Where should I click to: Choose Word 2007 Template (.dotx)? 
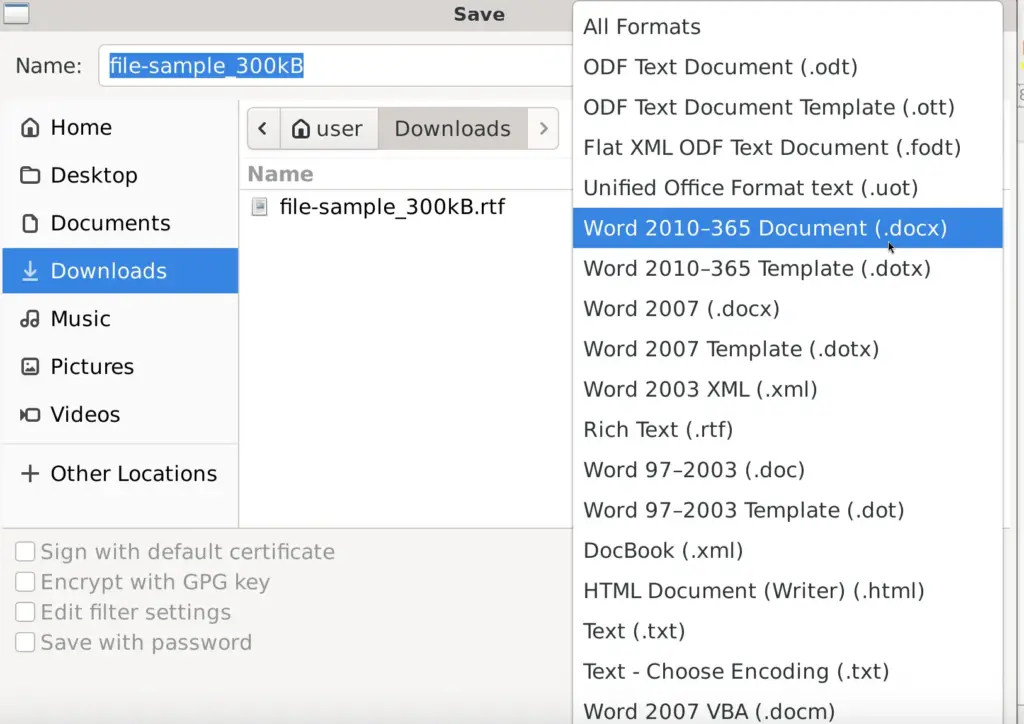(x=788, y=349)
